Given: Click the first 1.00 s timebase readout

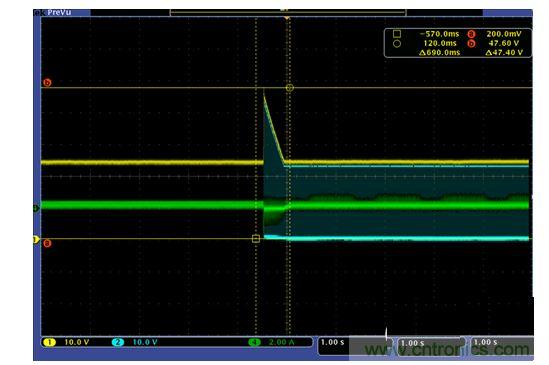Looking at the screenshot, I should pyautogui.click(x=333, y=342).
